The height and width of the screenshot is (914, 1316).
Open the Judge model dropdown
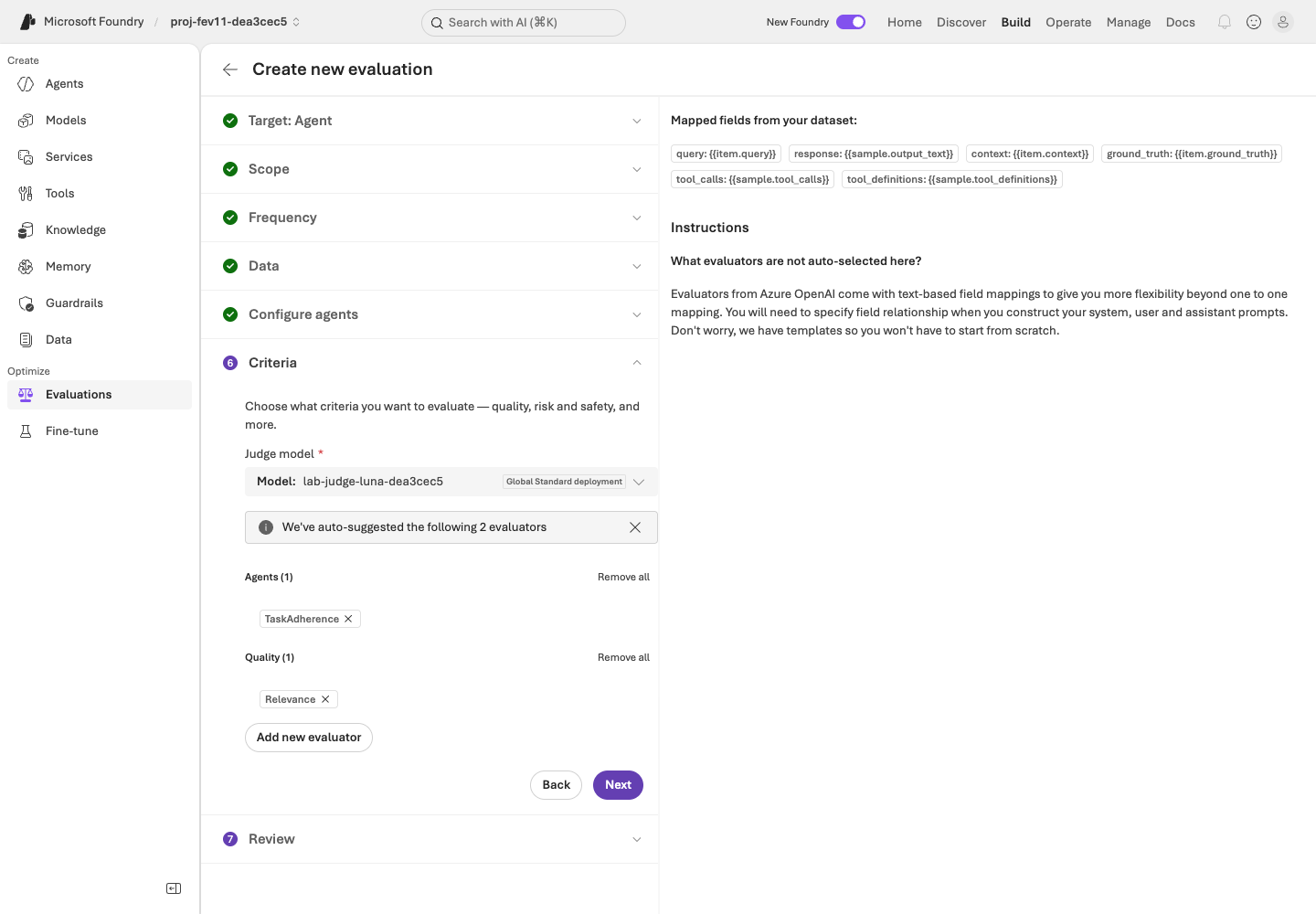point(451,482)
